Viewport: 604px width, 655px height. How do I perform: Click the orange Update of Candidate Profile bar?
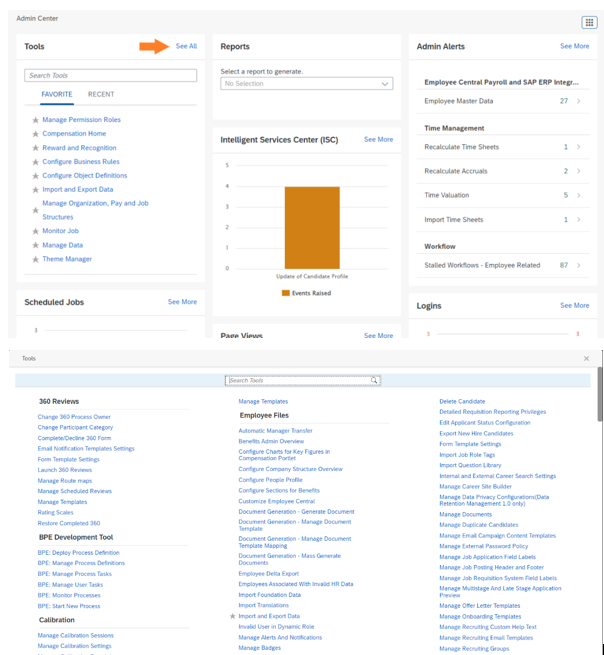(312, 227)
